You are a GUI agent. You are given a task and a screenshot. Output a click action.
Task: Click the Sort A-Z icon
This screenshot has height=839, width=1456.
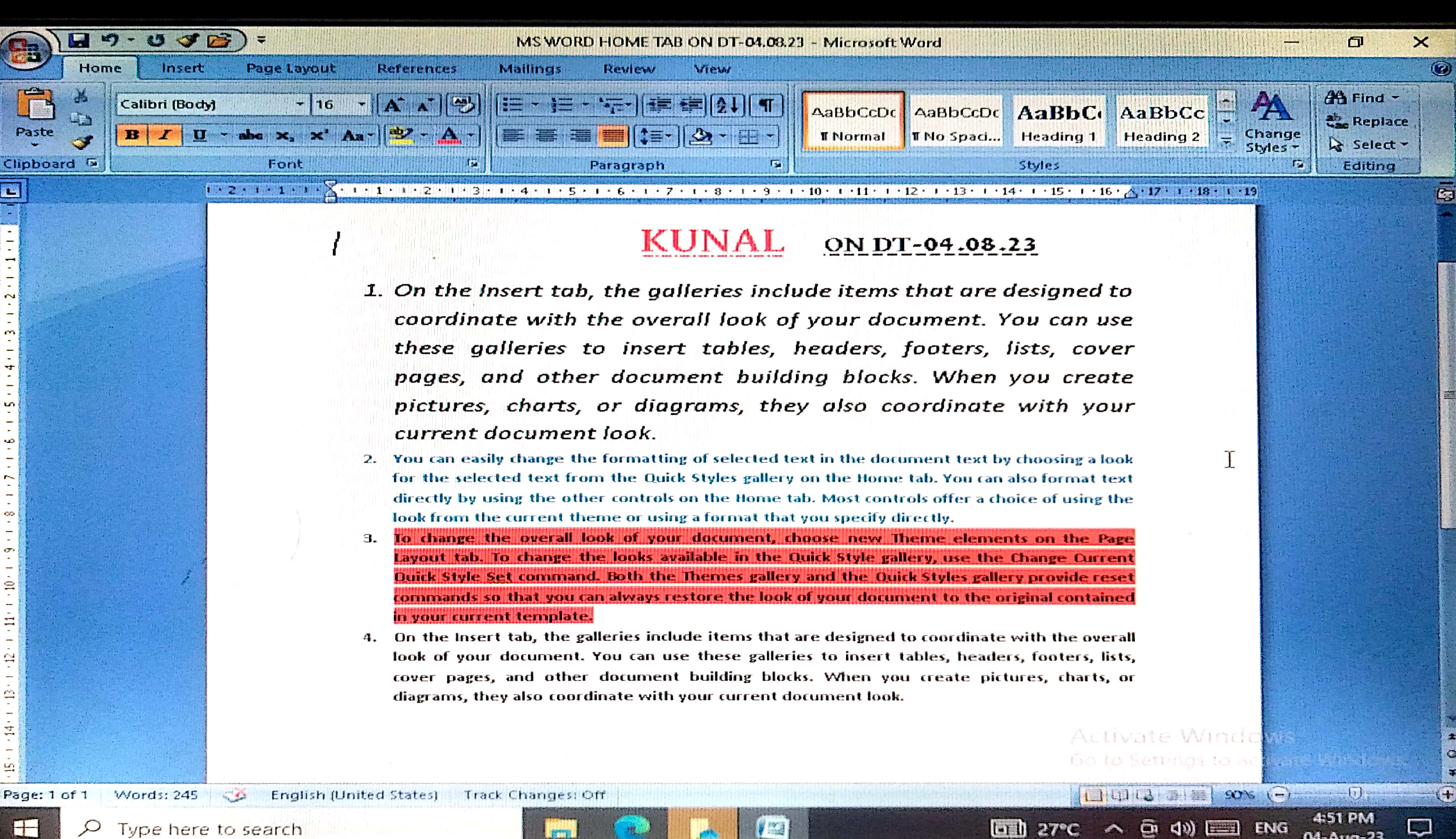[x=727, y=105]
